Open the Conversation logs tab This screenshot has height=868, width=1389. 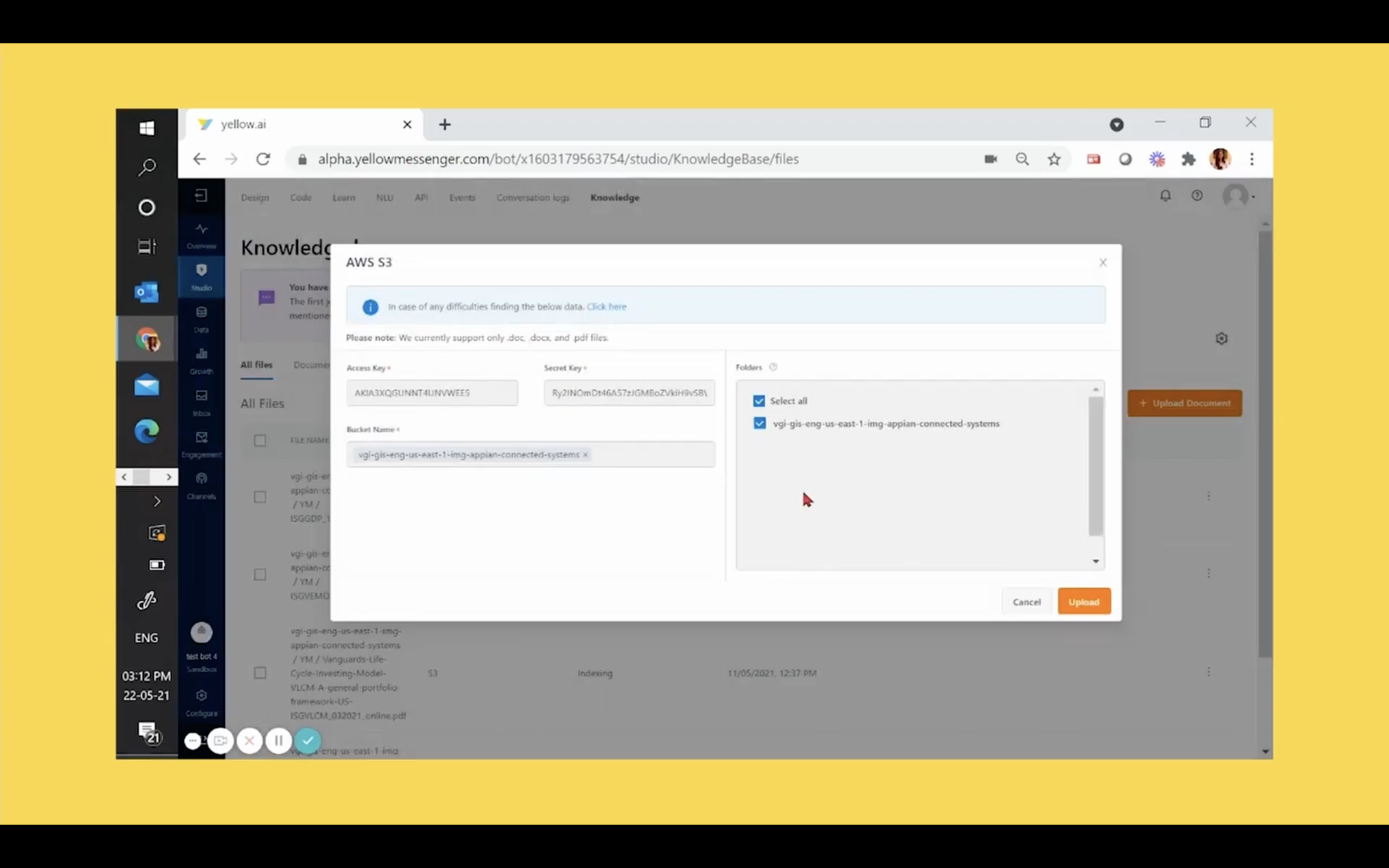(x=532, y=198)
